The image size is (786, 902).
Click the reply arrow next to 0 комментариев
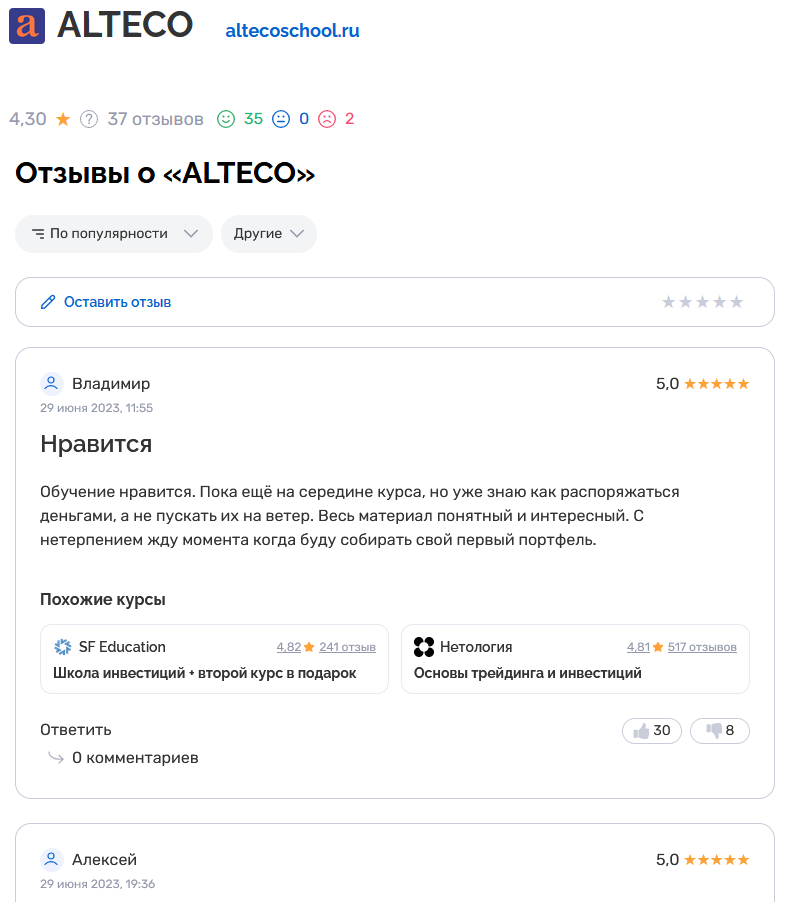56,758
